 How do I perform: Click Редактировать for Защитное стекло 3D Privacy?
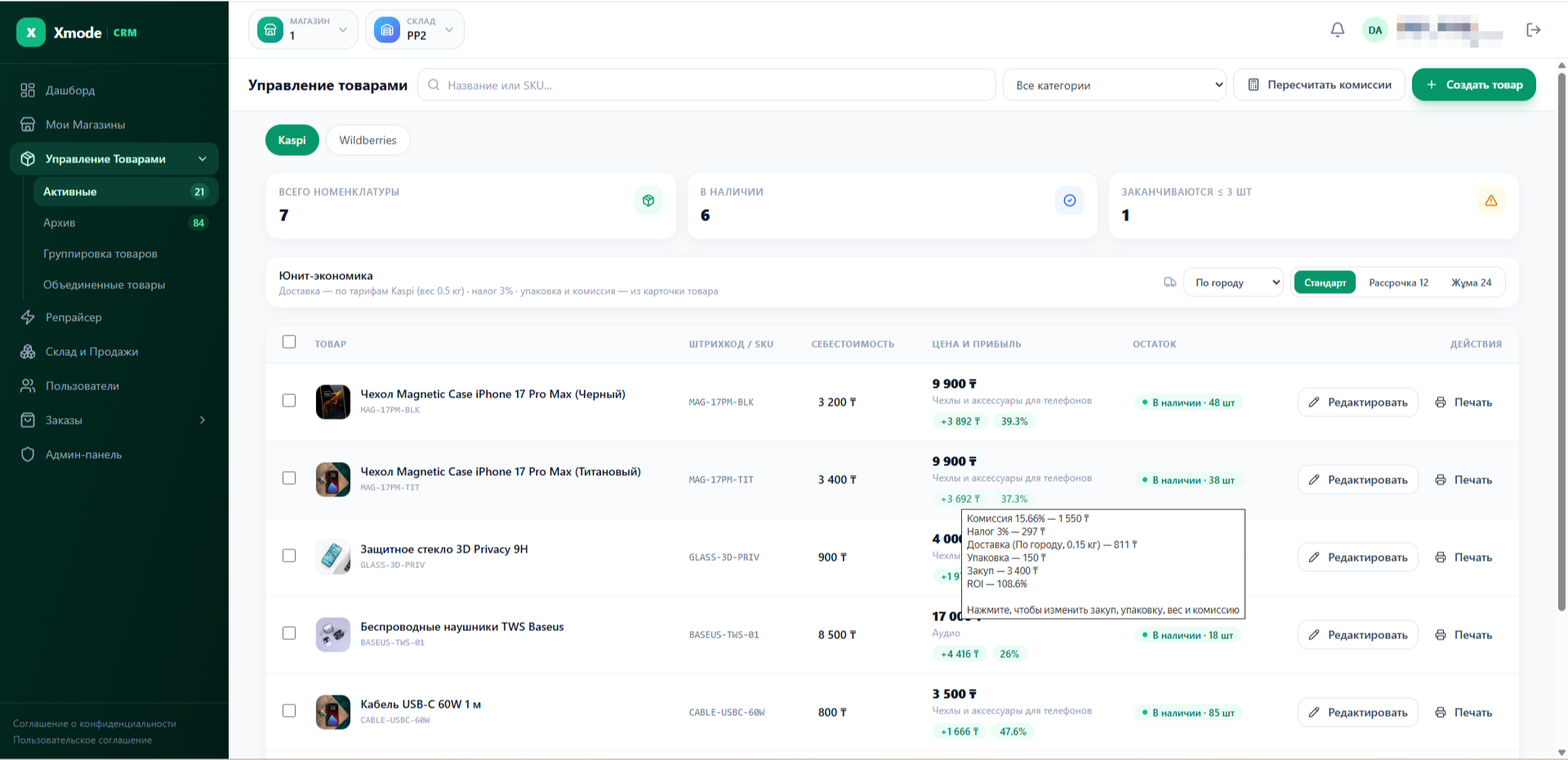1358,558
